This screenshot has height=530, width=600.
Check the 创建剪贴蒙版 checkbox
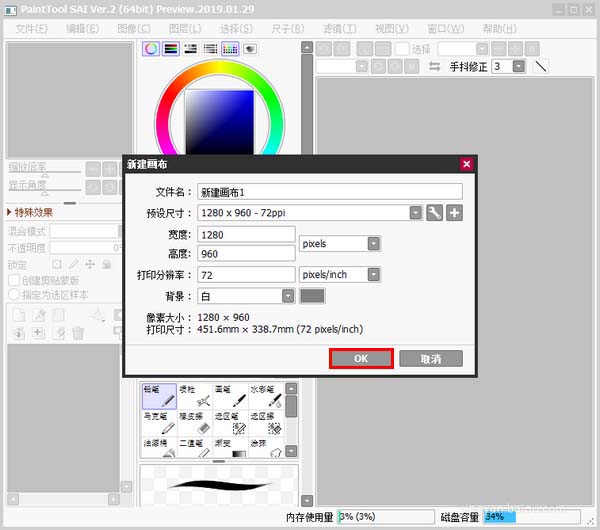[14, 280]
